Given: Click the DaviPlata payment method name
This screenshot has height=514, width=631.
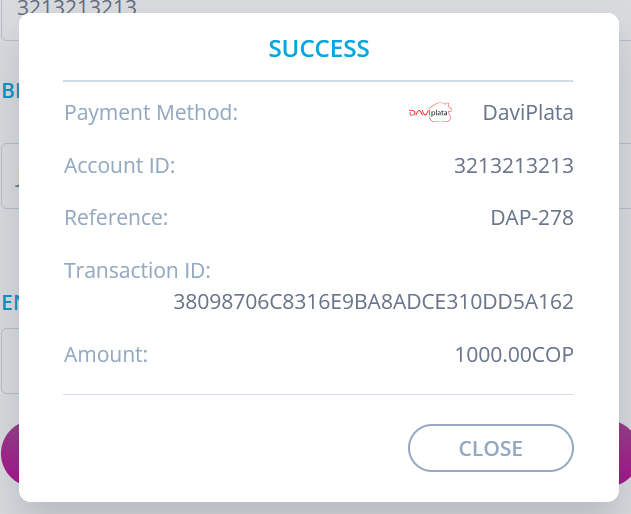Looking at the screenshot, I should click(x=528, y=112).
